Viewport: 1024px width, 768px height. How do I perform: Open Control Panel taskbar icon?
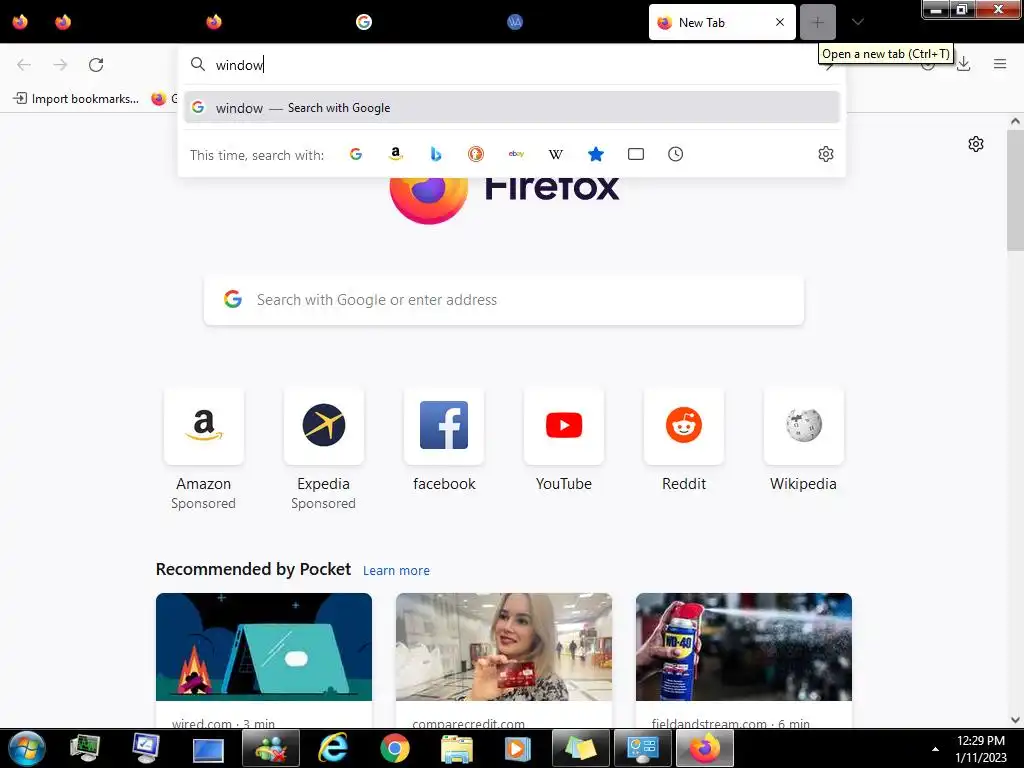coord(643,748)
